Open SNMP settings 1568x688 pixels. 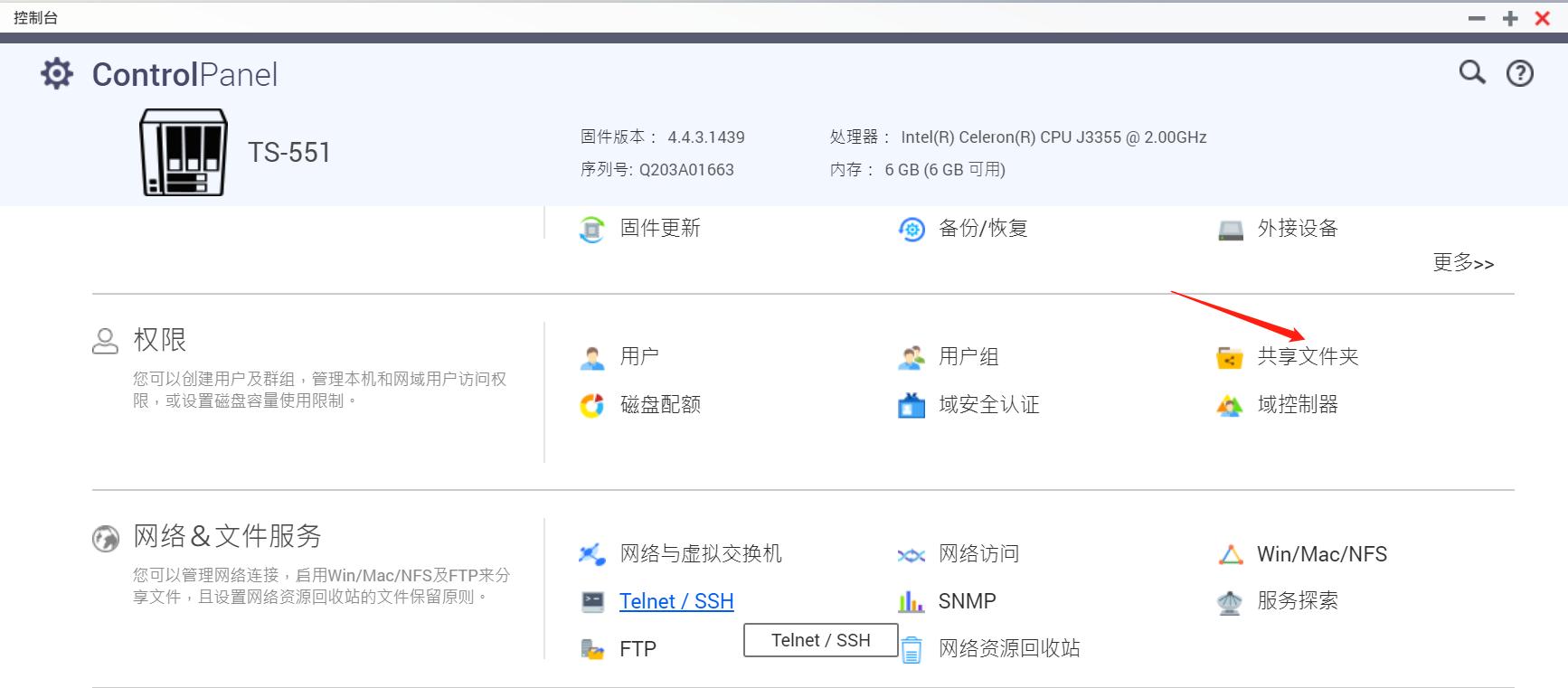click(x=968, y=601)
